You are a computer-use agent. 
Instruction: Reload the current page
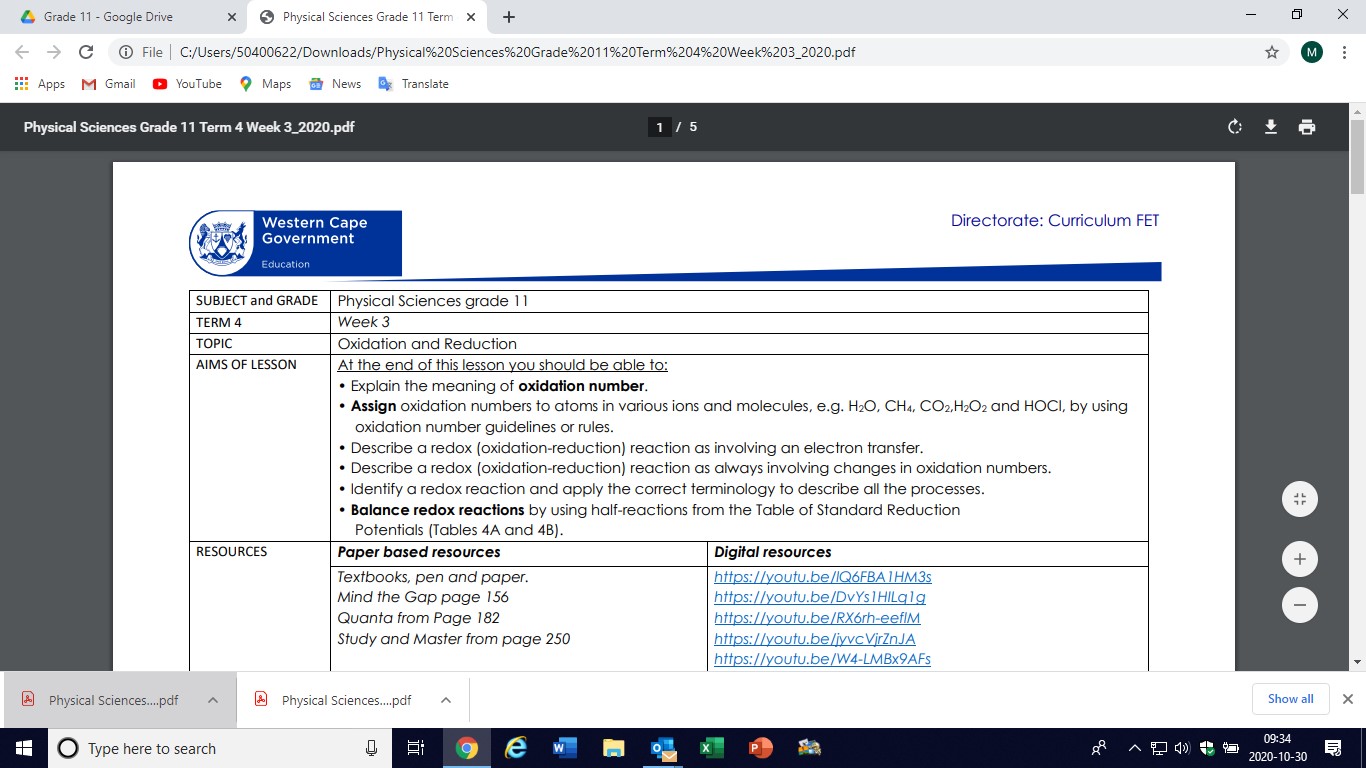point(86,52)
